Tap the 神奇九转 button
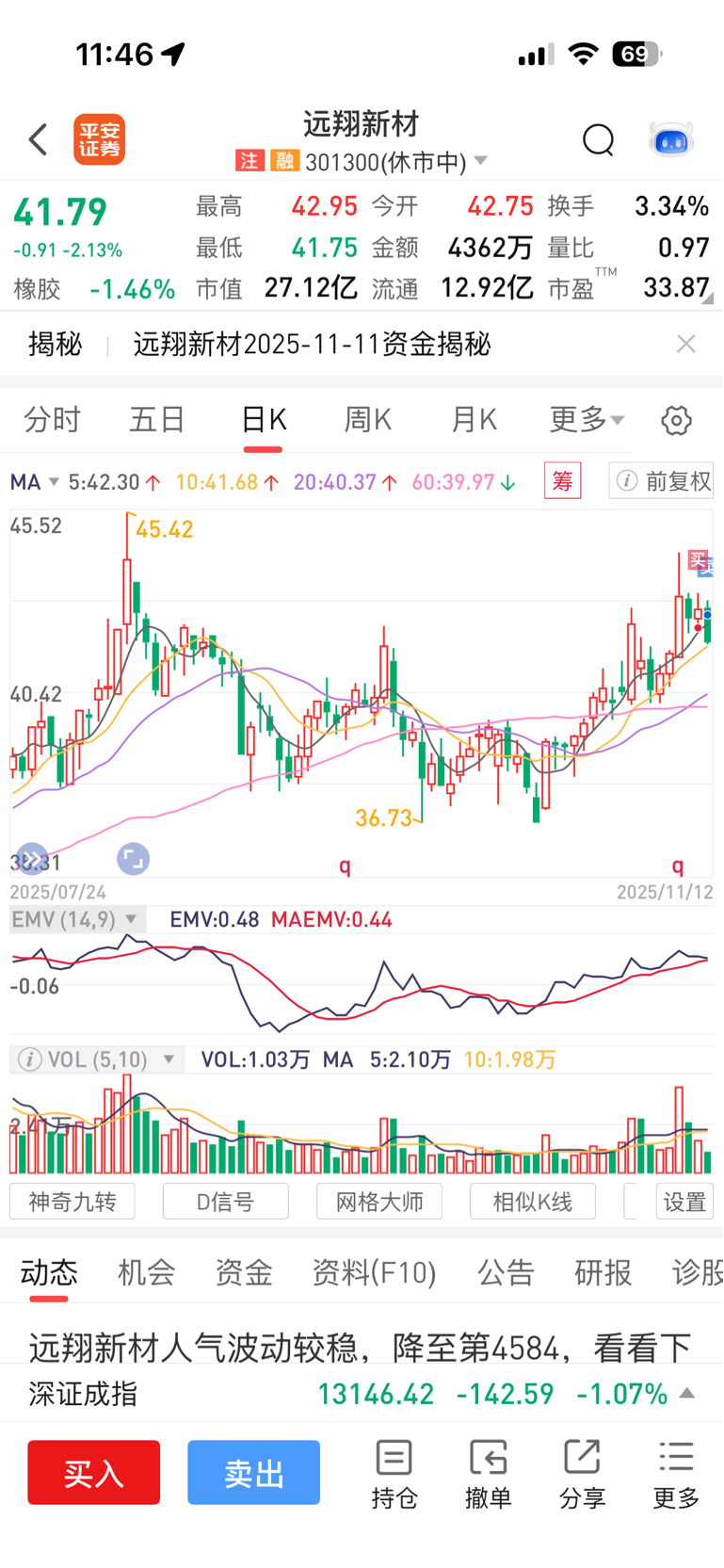The image size is (724, 1568). pos(72,1202)
